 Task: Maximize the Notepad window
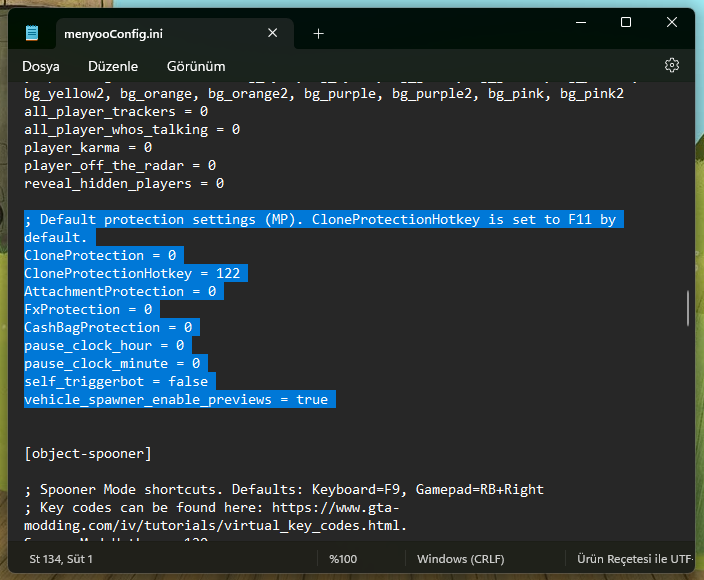(x=626, y=22)
